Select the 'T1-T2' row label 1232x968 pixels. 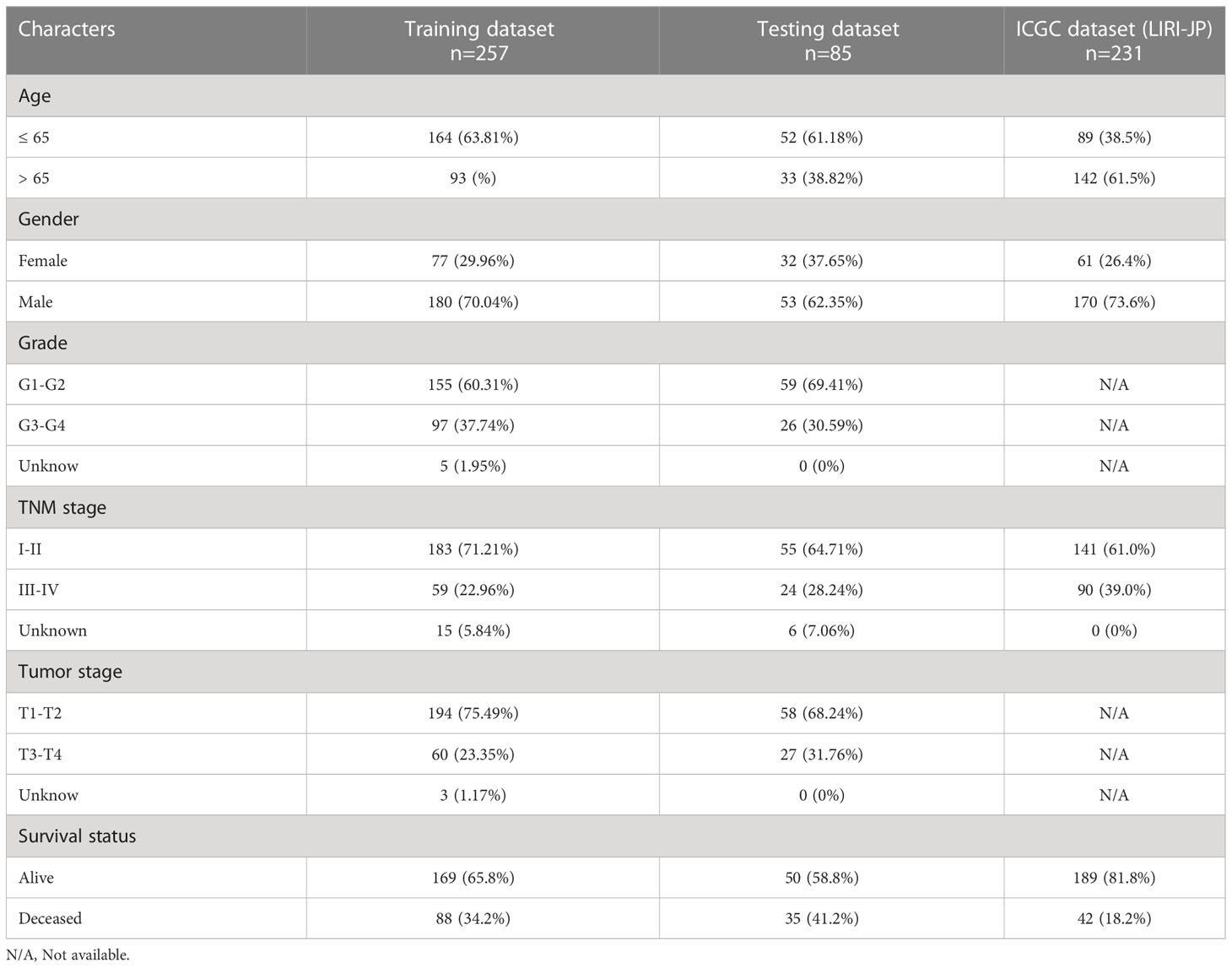[41, 713]
